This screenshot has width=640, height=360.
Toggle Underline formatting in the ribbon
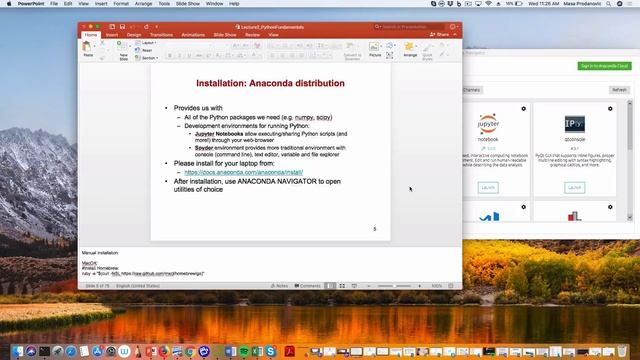pos(189,56)
